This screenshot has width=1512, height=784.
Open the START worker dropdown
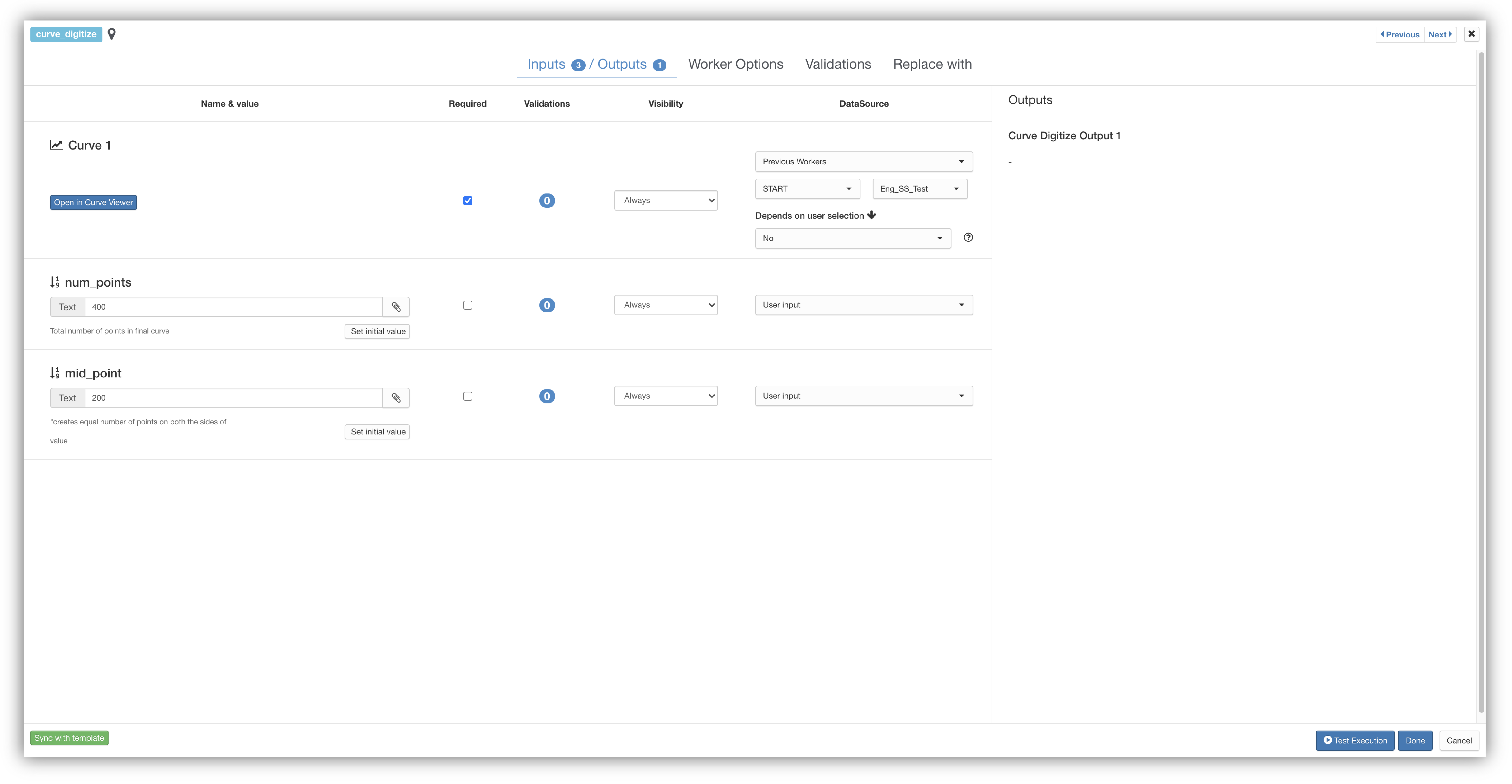point(808,189)
